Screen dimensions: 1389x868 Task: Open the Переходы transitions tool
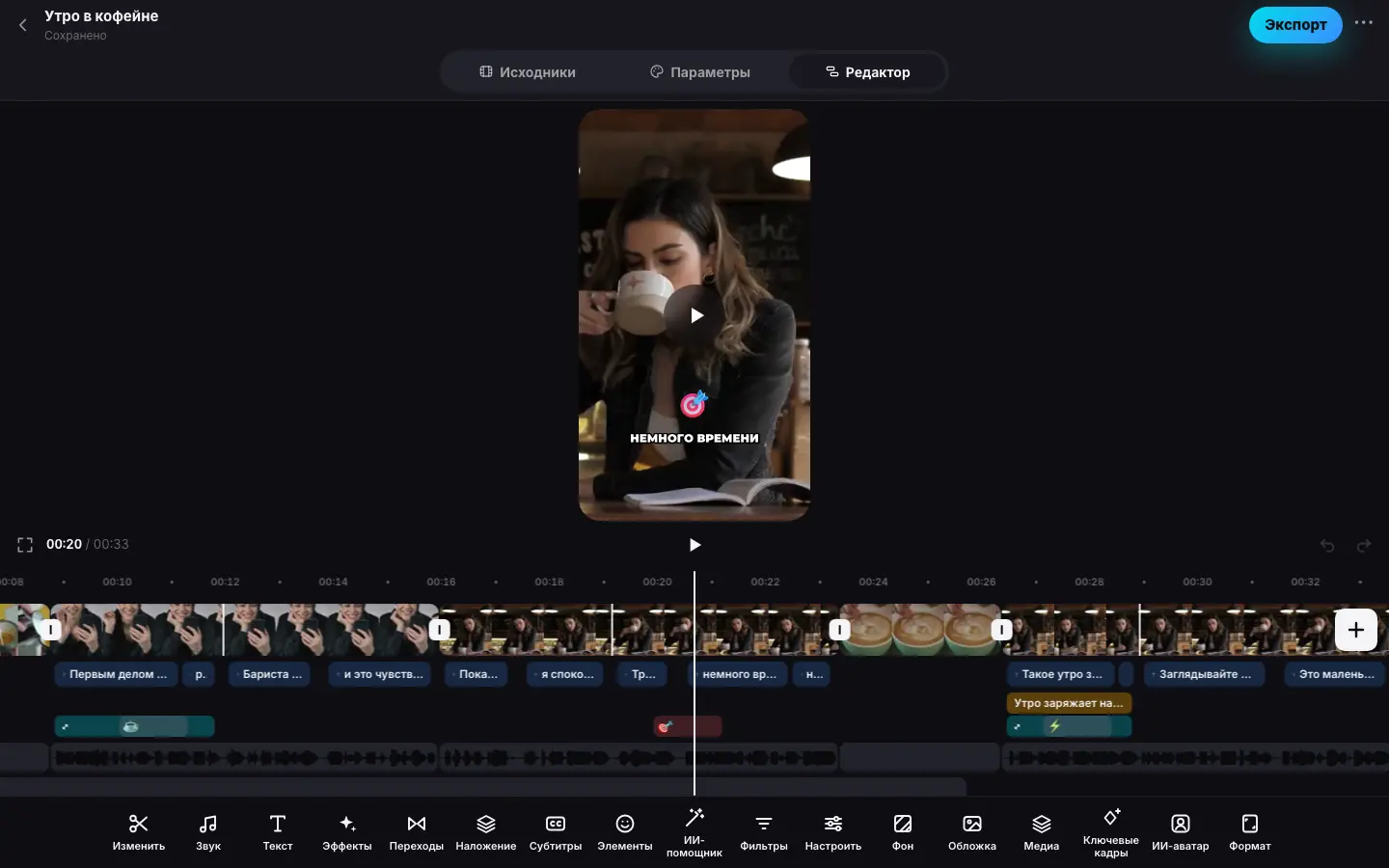(x=417, y=832)
